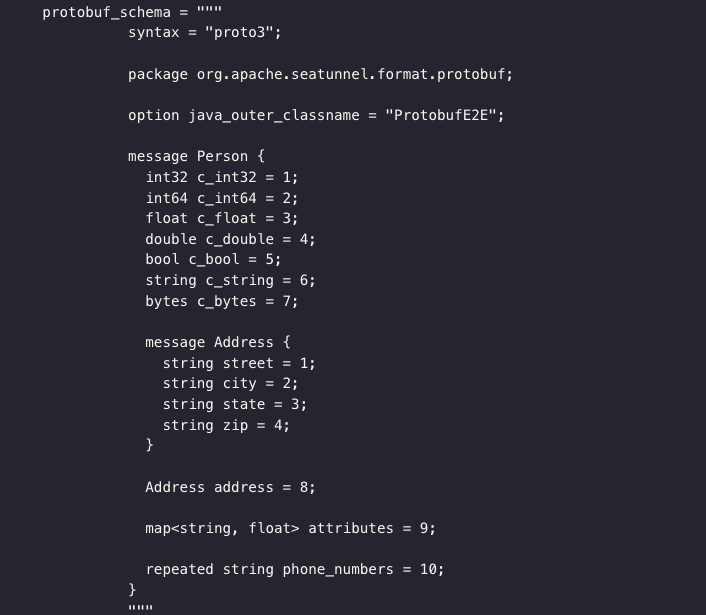Image resolution: width=706 pixels, height=615 pixels.
Task: Place cursor on syntax = "proto3" line
Action: coord(204,32)
